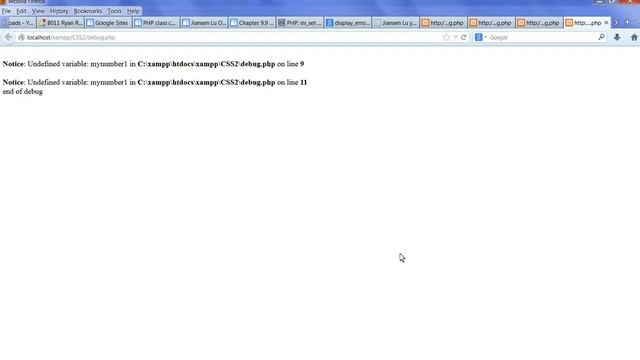Viewport: 640px width, 360px height.
Task: Bookmark this page with the star icon
Action: [x=446, y=37]
